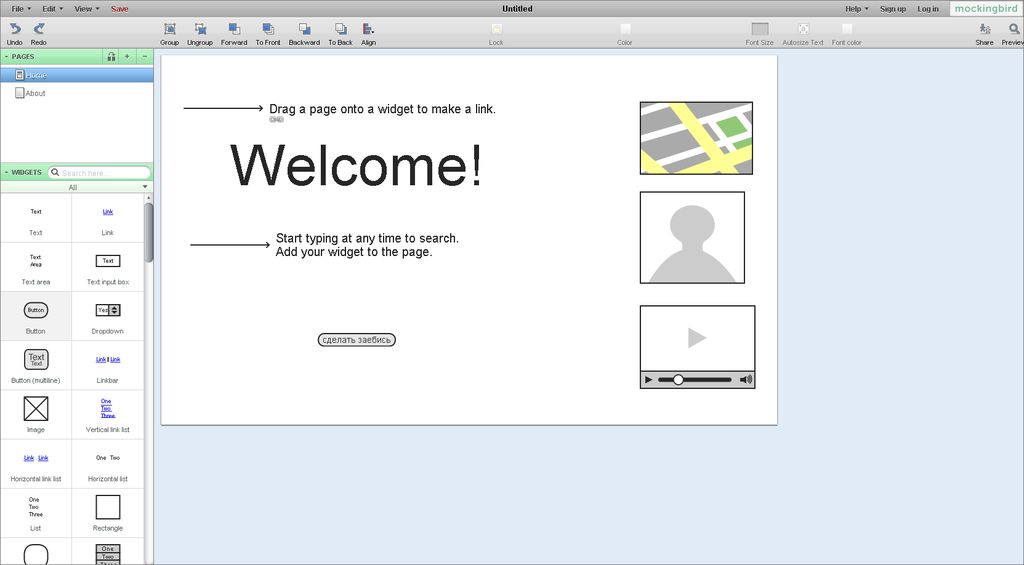Viewport: 1024px width, 565px height.
Task: Collapse the WIDGETS panel
Action: click(7, 172)
